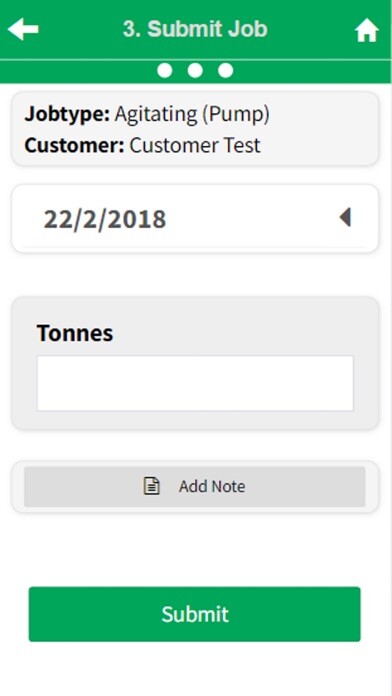Go back using the left arrow icon
This screenshot has width=392, height=696.
click(23, 29)
